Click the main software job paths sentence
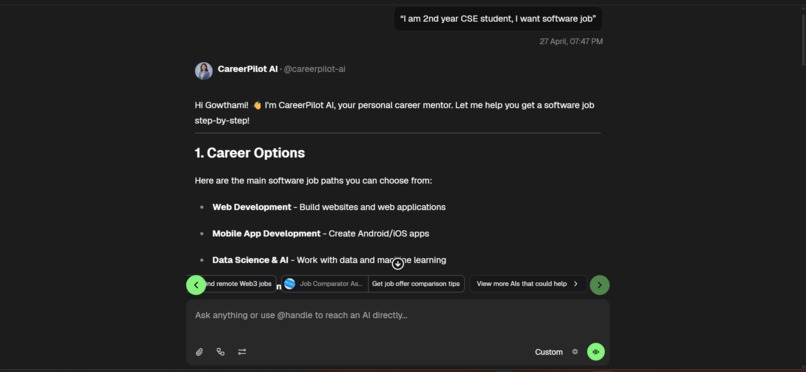 coord(314,181)
